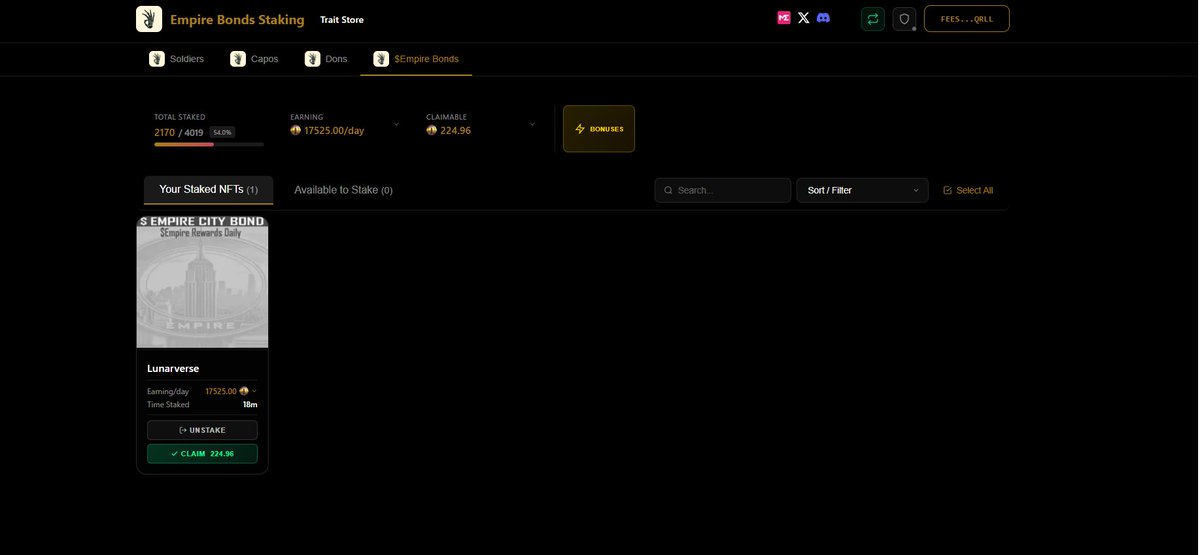The height and width of the screenshot is (555, 1200).
Task: Click the Empire Bonds Staking title
Action: [x=237, y=20]
